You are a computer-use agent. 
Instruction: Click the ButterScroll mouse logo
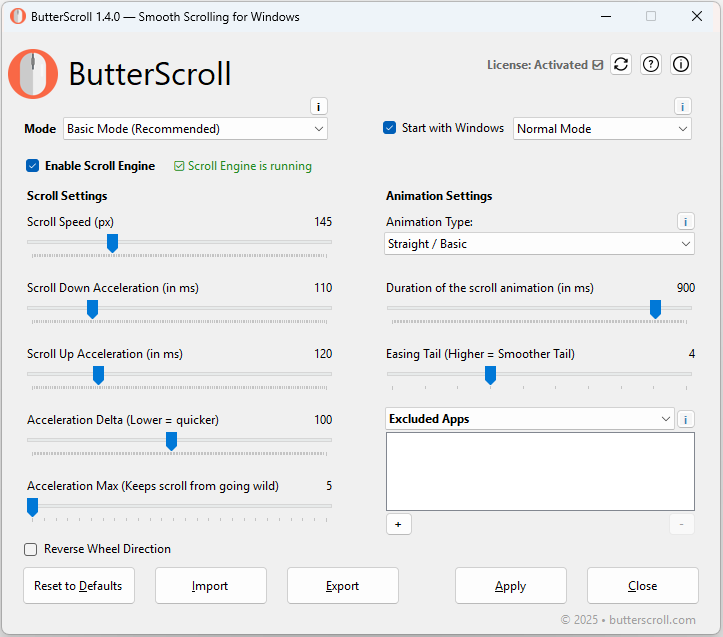pyautogui.click(x=33, y=74)
